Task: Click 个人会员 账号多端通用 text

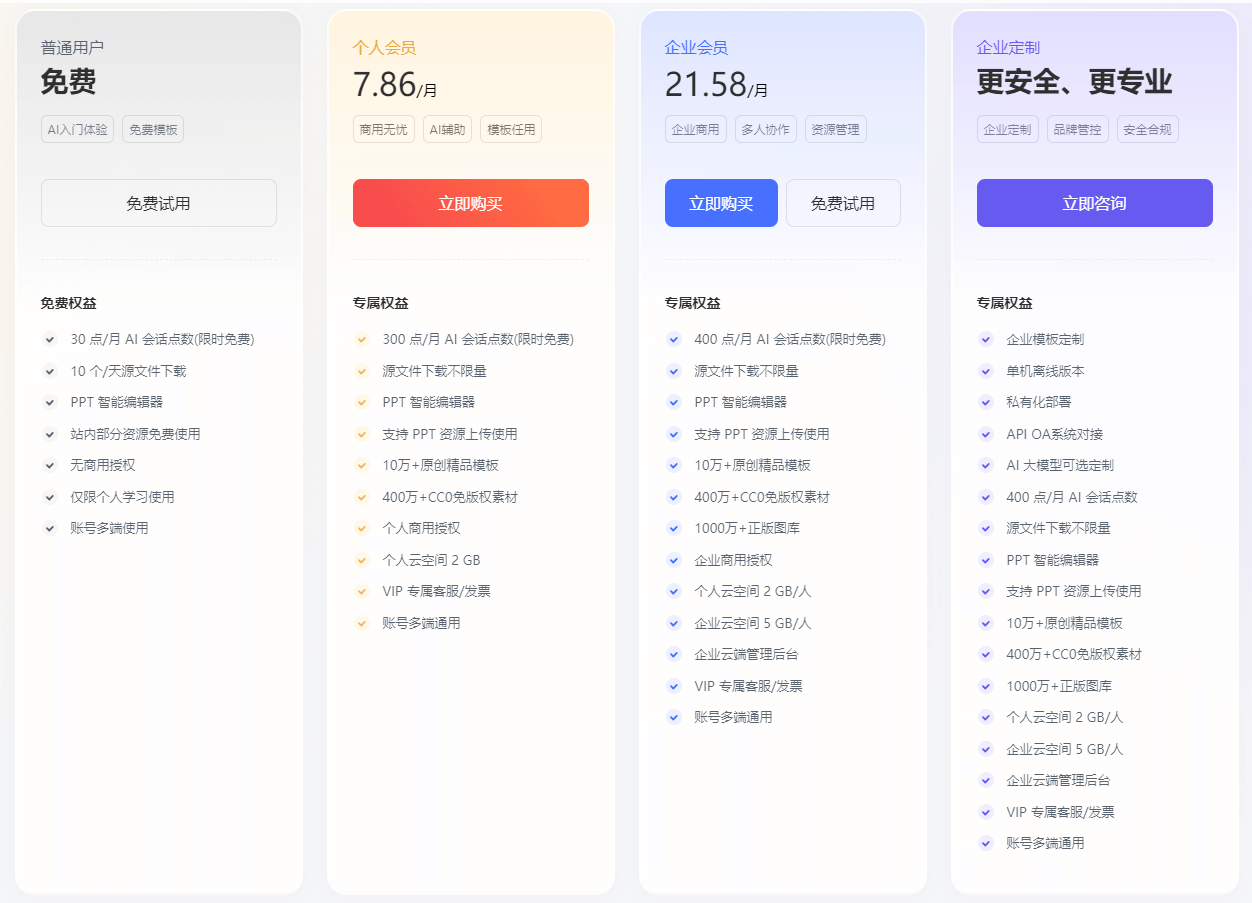Action: click(x=421, y=623)
